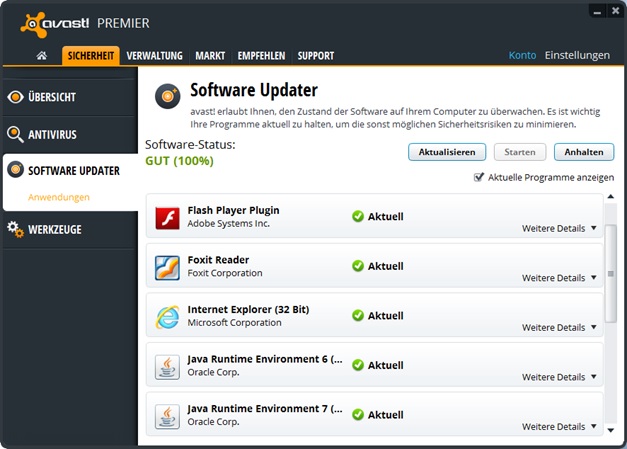Click the green Aktuell checkmark for Internet Explorer
627x449 pixels.
point(357,315)
